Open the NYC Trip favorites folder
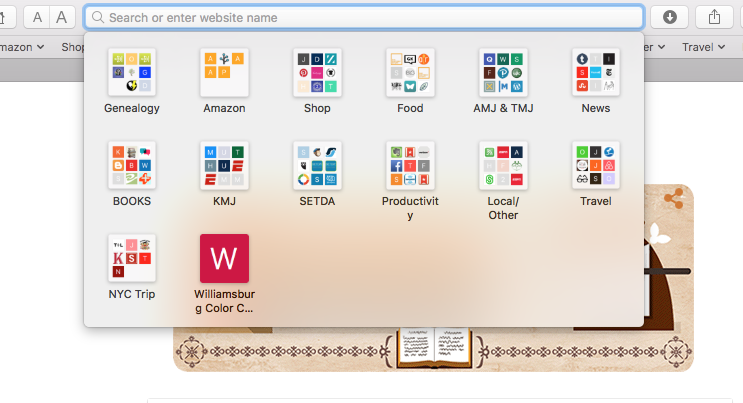Image resolution: width=743 pixels, height=403 pixels. 132,258
